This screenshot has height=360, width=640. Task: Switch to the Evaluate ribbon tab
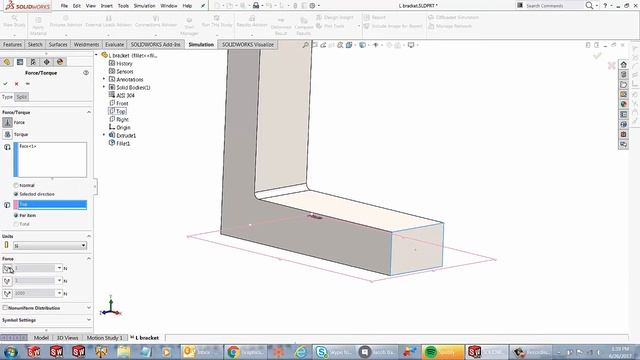tap(114, 44)
